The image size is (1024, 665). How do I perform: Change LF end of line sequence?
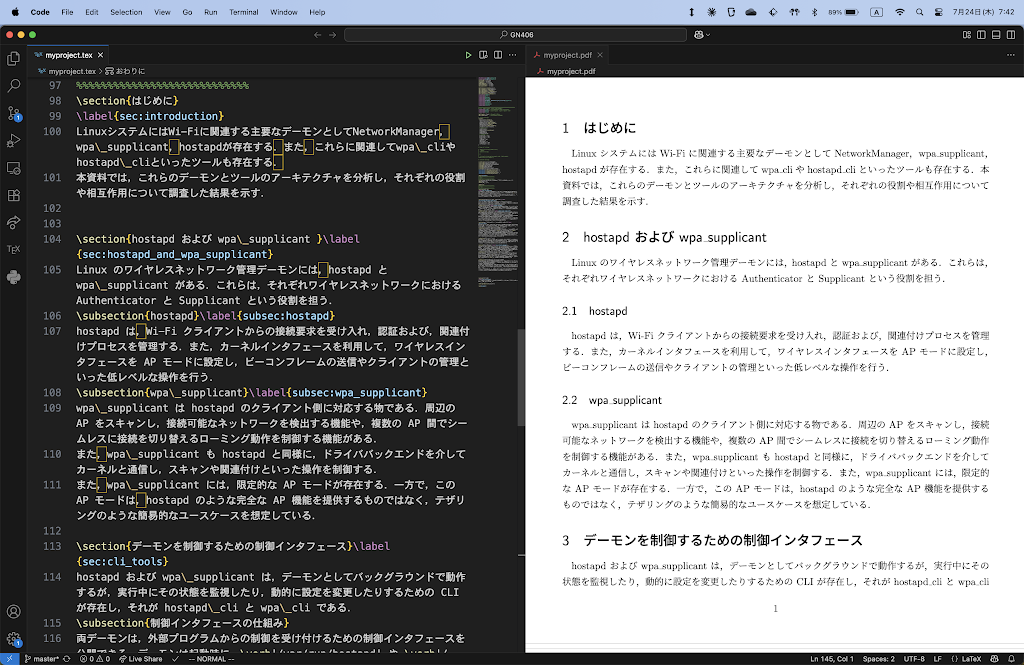click(938, 658)
